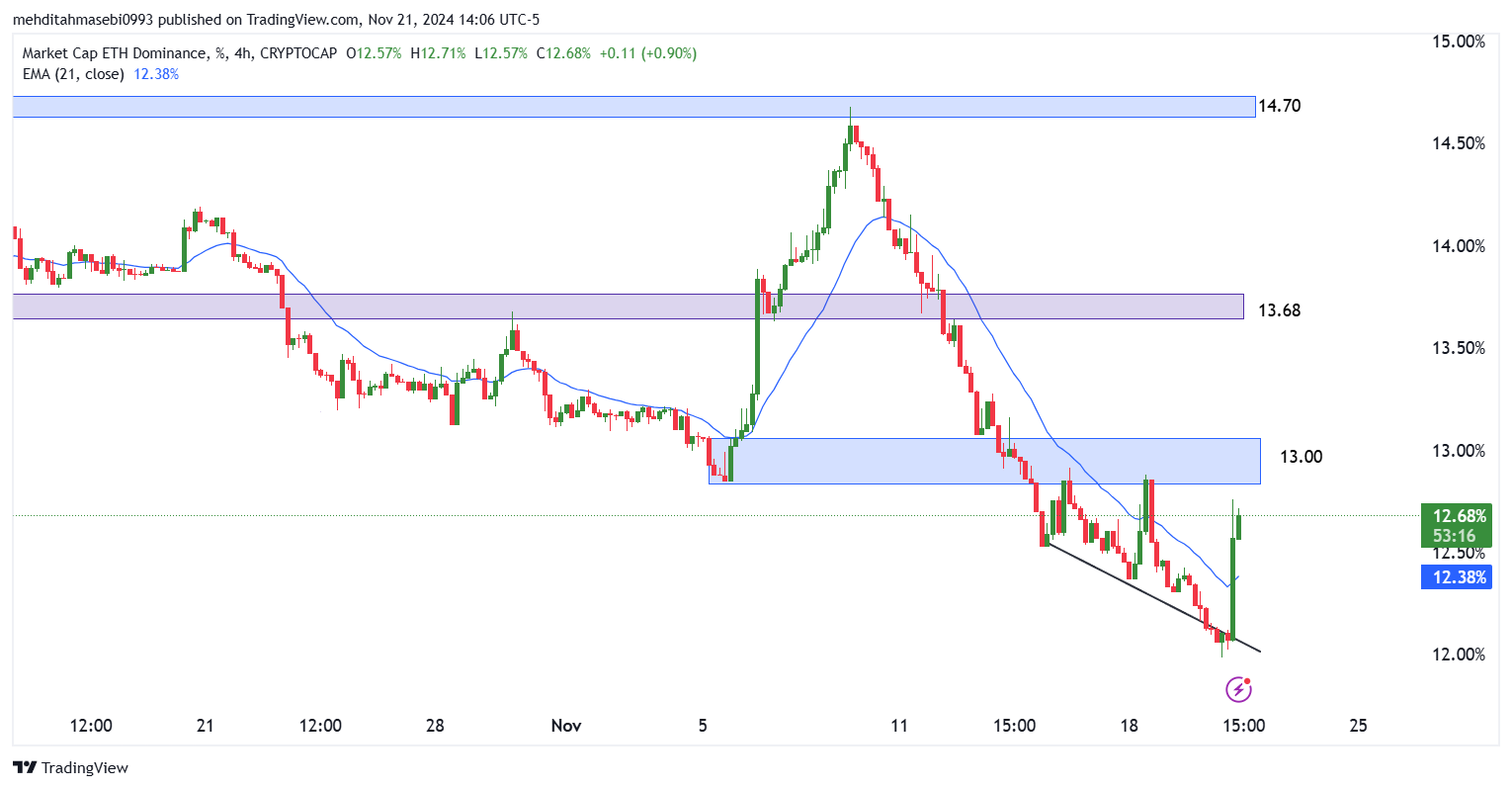1512x789 pixels.
Task: Click the 13.50% price axis label
Action: (x=1459, y=348)
